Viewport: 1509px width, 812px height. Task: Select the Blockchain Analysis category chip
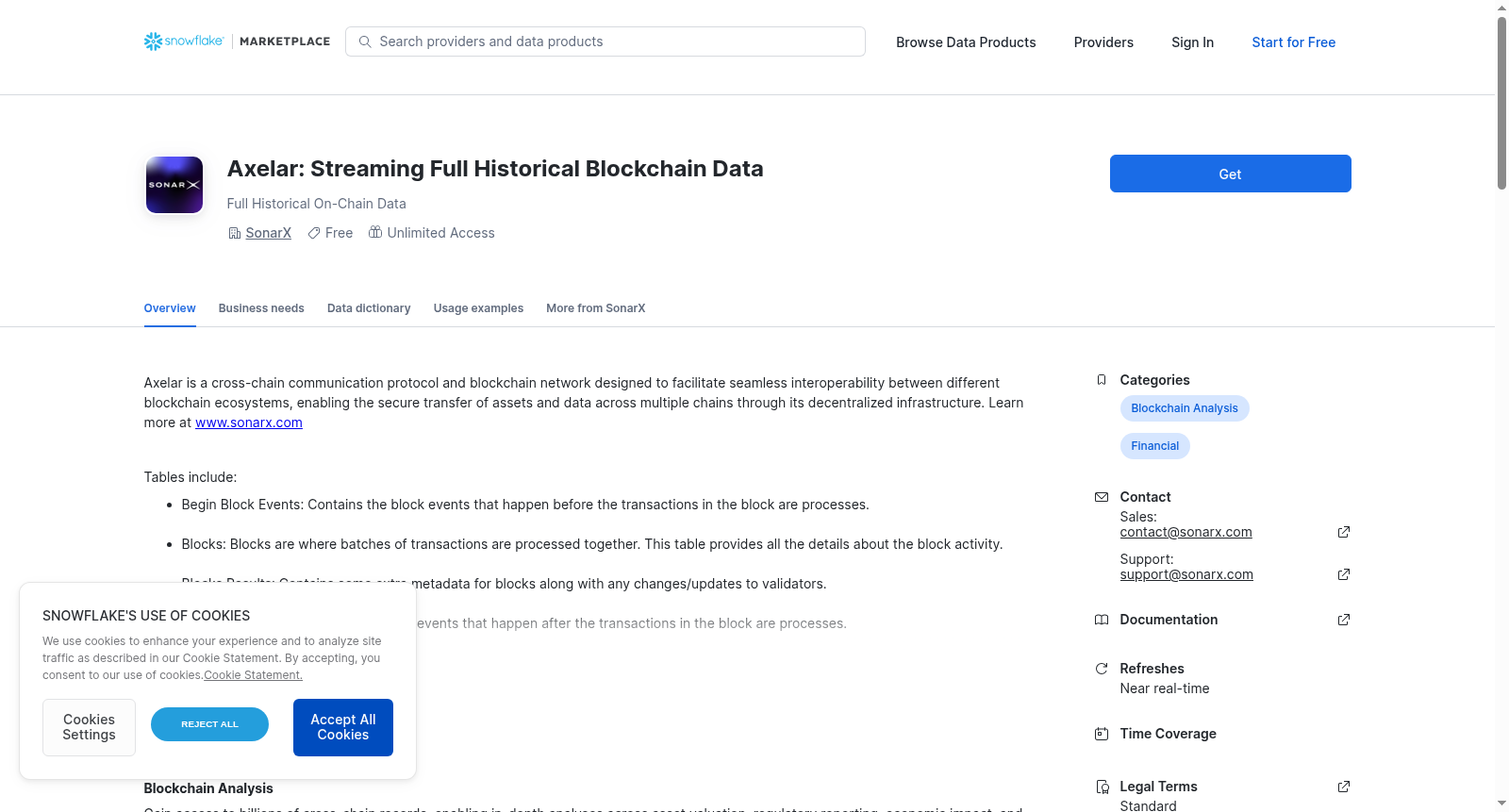tap(1185, 408)
